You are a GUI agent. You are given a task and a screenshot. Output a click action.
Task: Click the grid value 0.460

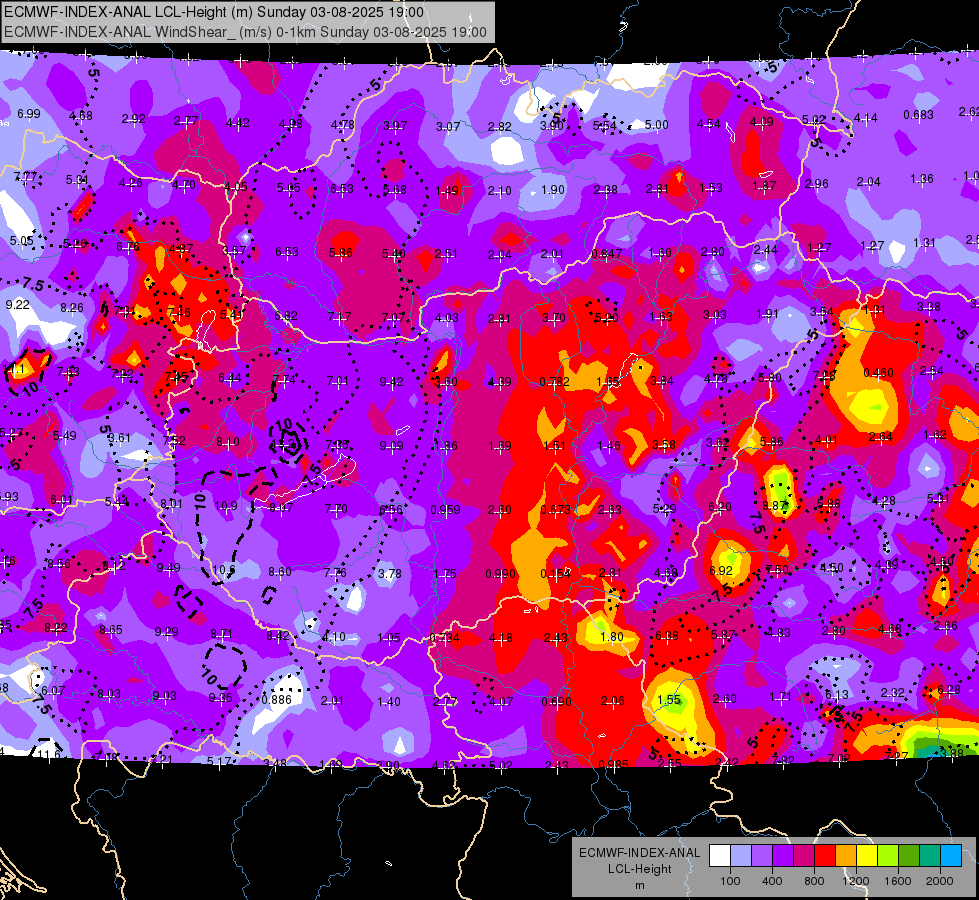point(878,373)
